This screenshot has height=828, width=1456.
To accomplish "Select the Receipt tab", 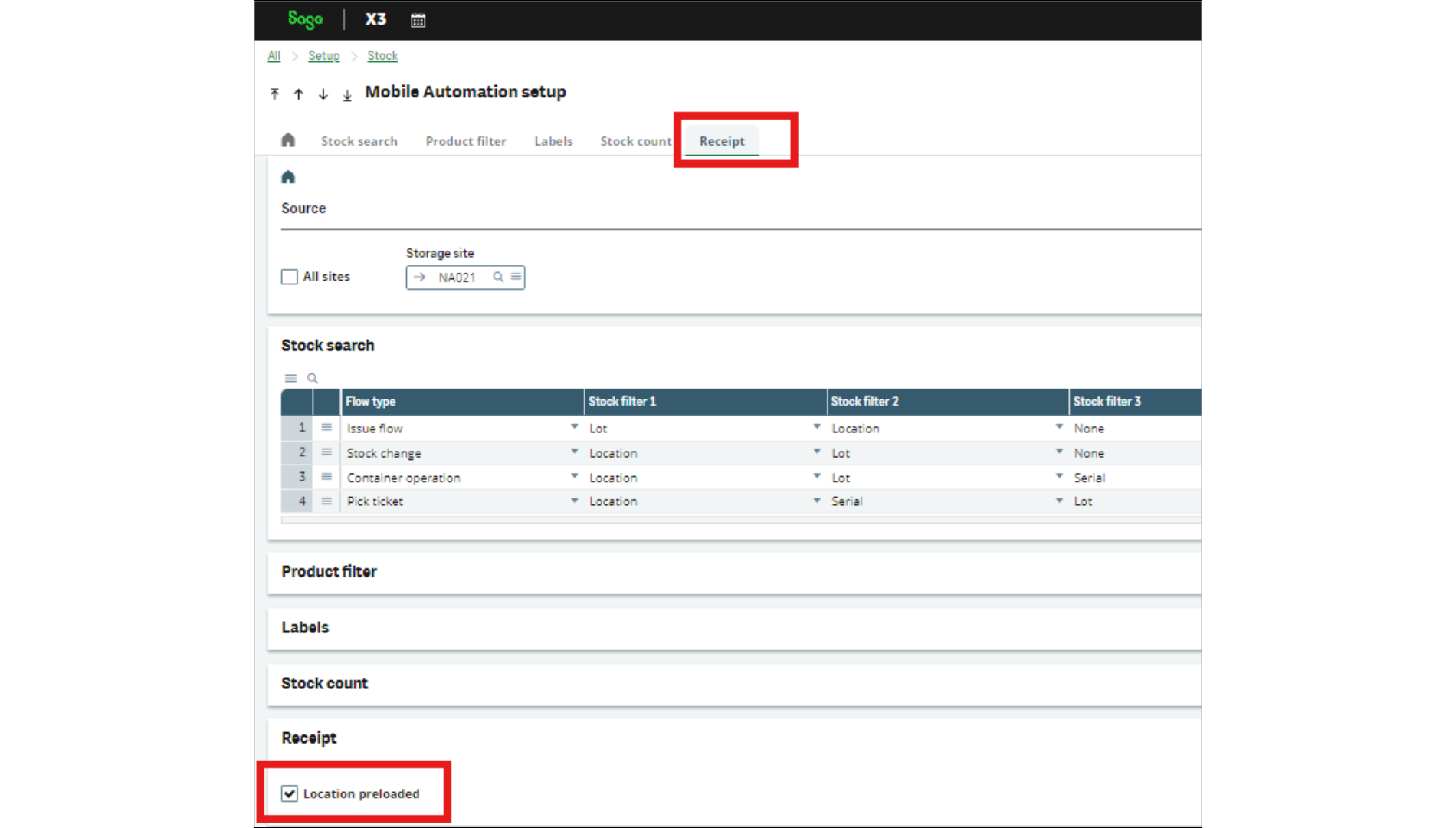I will [722, 141].
